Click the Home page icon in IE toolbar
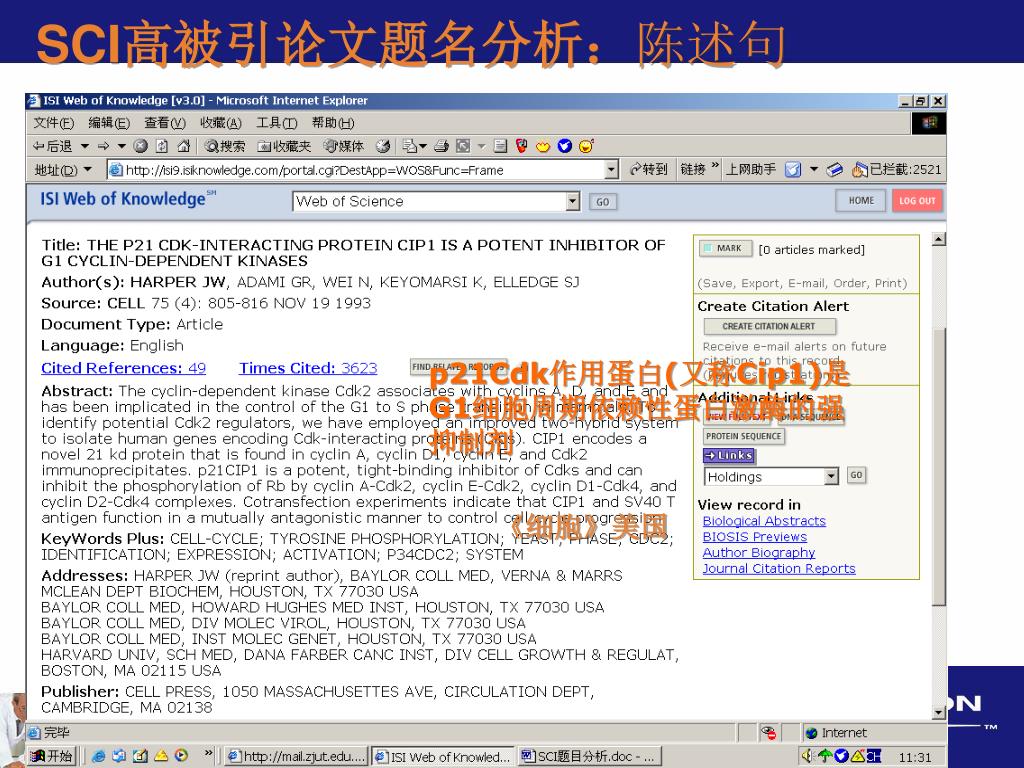The image size is (1024, 768). pos(184,146)
